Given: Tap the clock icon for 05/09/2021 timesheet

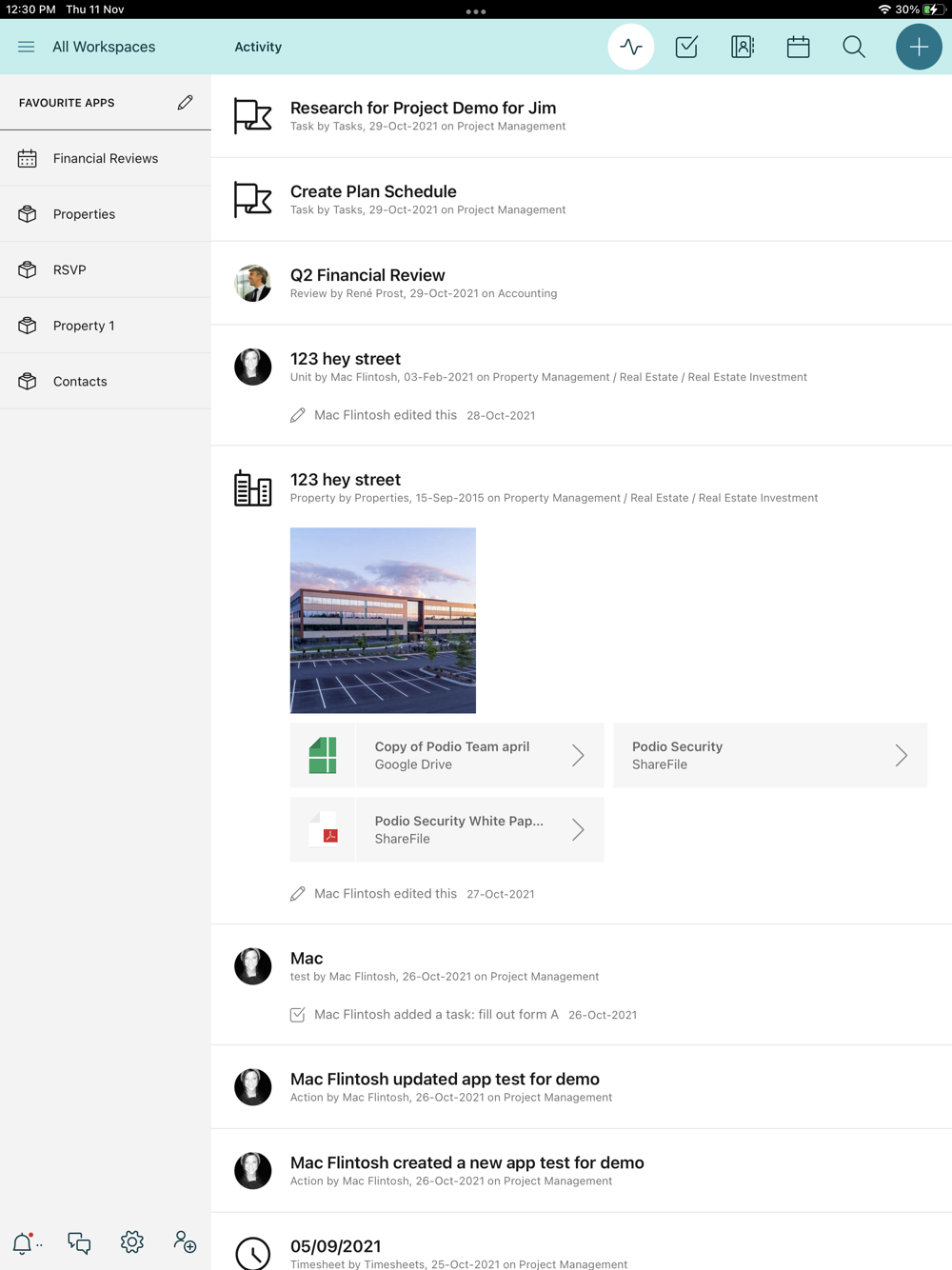Looking at the screenshot, I should click(253, 1254).
